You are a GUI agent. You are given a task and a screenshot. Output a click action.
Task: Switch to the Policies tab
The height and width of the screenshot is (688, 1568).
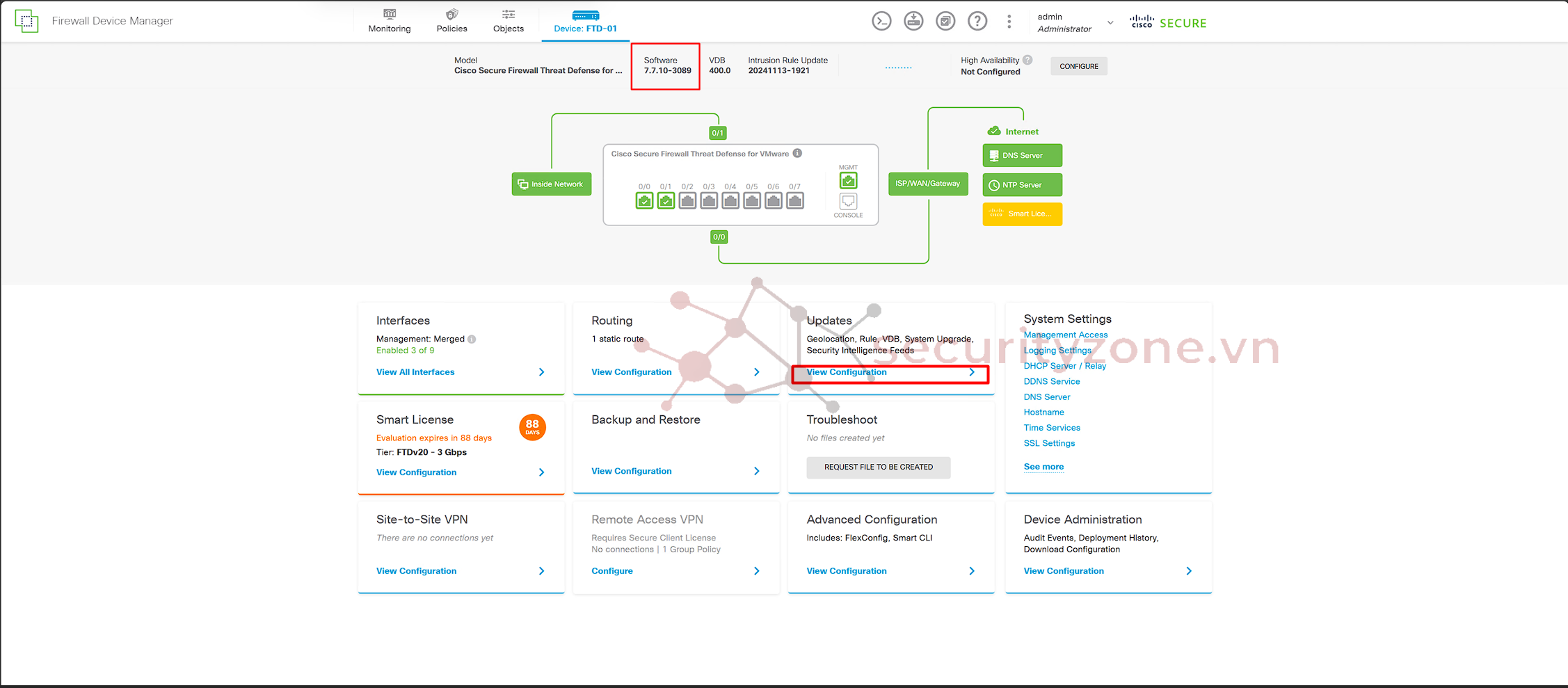[451, 21]
